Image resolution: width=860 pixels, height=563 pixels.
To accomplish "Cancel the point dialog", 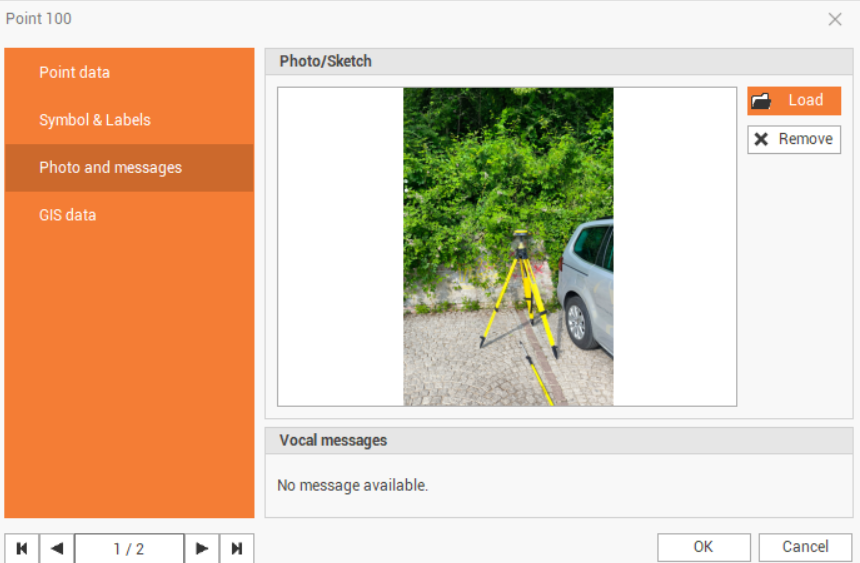I will (805, 547).
